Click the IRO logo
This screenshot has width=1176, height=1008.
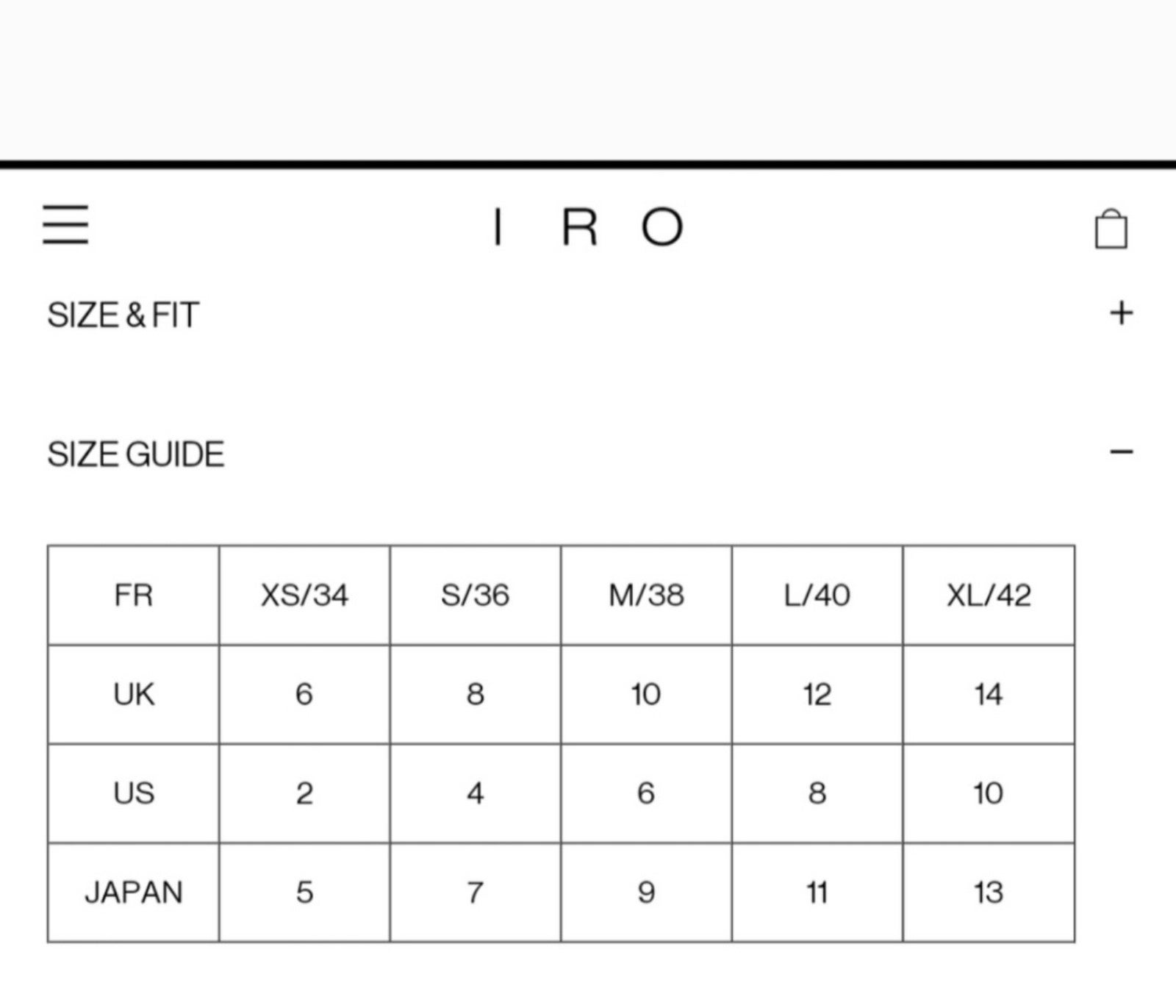point(588,226)
